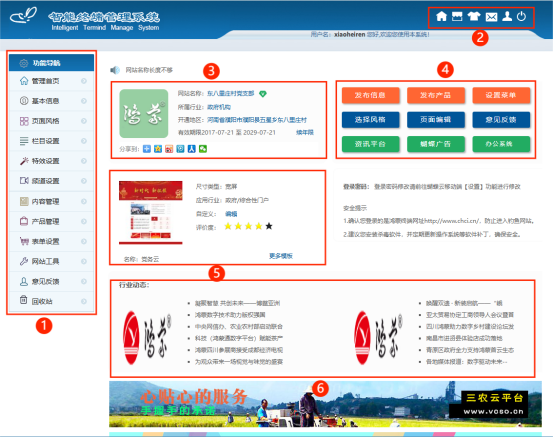Click the user profile icon in the header
The height and width of the screenshot is (438, 554).
pos(507,16)
